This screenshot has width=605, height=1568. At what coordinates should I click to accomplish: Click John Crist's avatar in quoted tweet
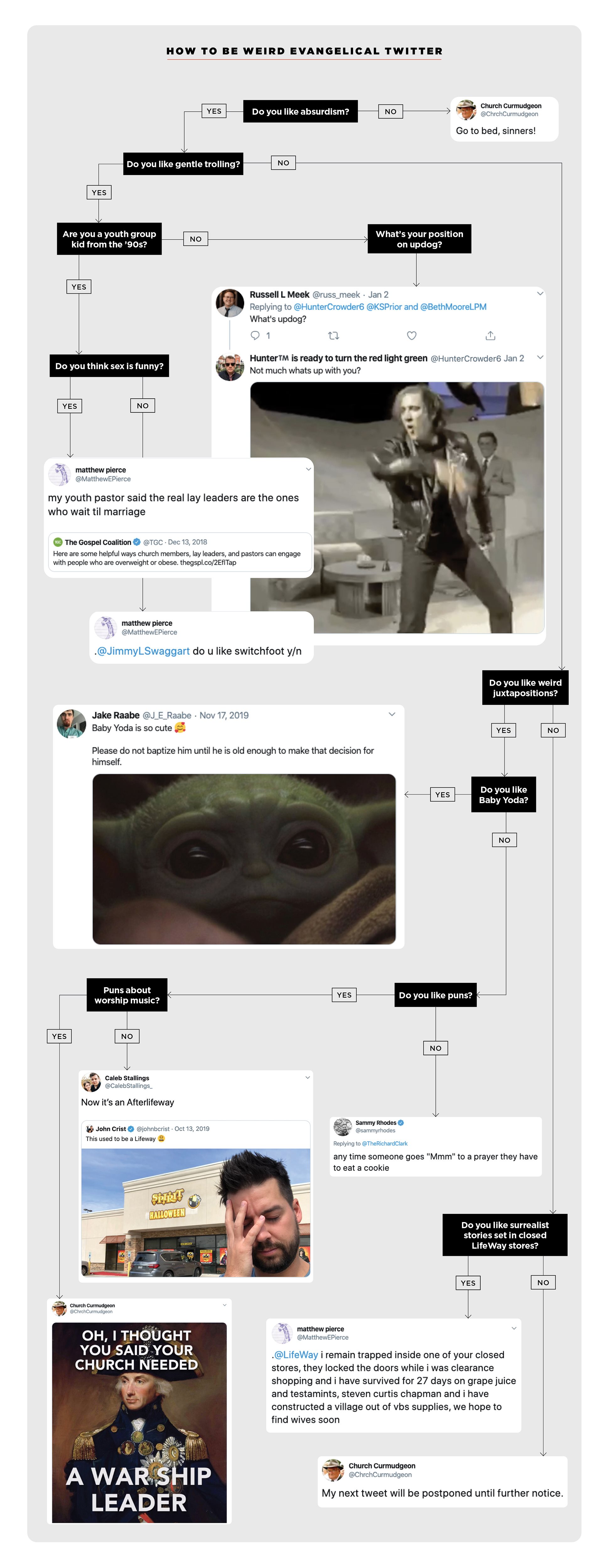click(90, 1129)
